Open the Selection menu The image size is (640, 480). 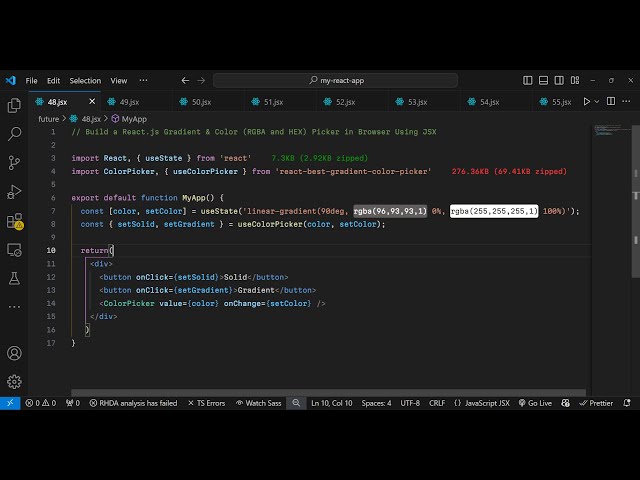click(85, 80)
